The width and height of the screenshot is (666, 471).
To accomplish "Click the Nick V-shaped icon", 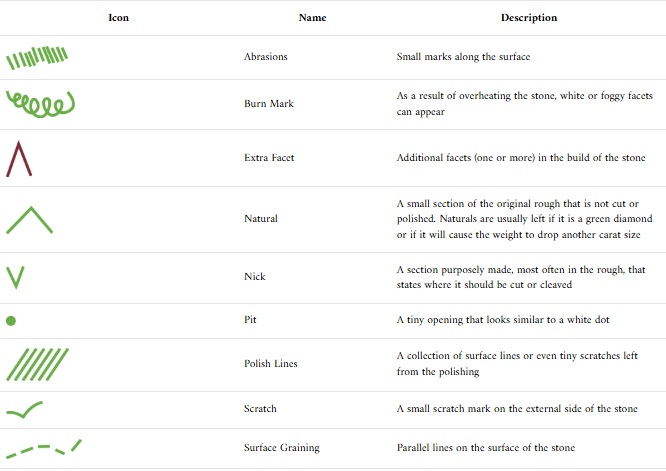I will (15, 277).
